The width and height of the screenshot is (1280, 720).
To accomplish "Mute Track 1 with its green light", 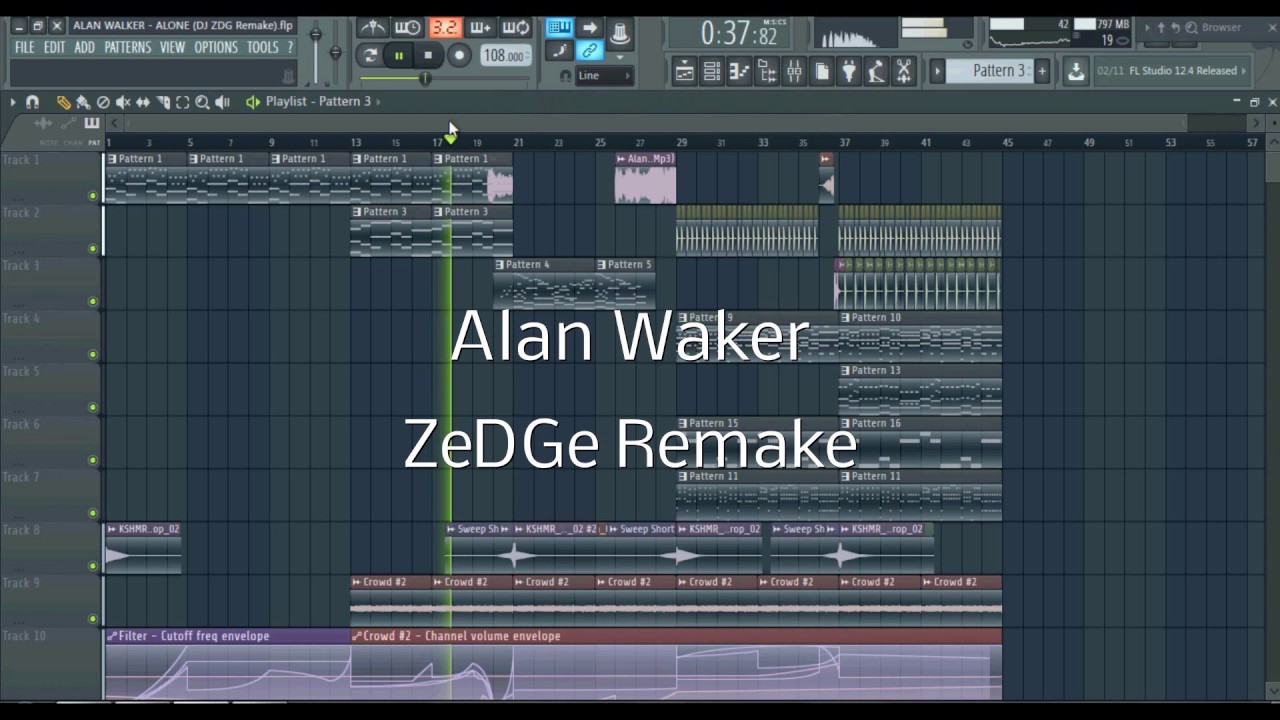I will 93,196.
